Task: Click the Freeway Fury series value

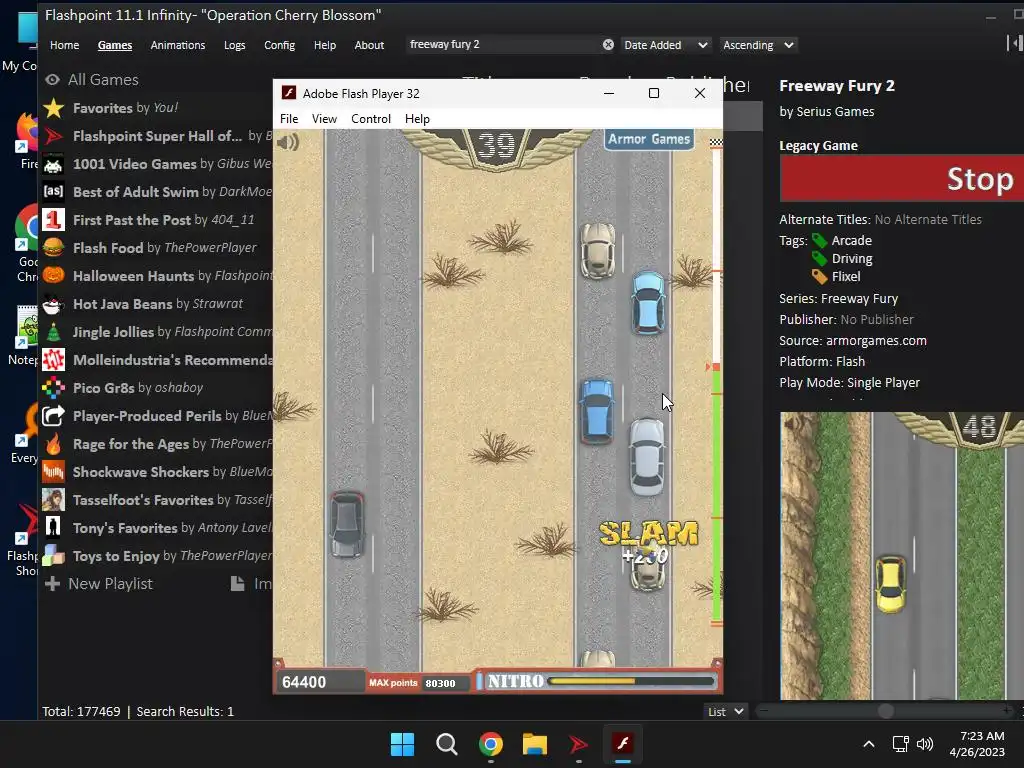Action: coord(859,298)
